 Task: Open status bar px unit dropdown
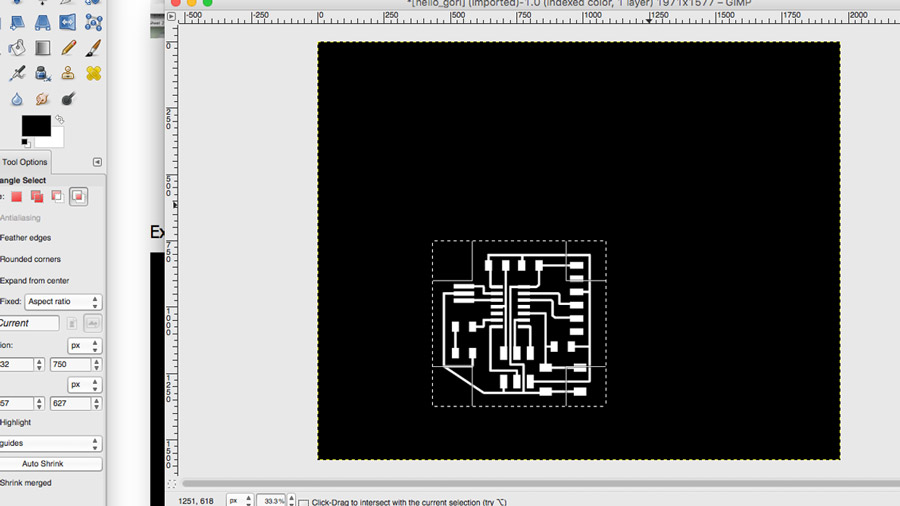tap(240, 501)
